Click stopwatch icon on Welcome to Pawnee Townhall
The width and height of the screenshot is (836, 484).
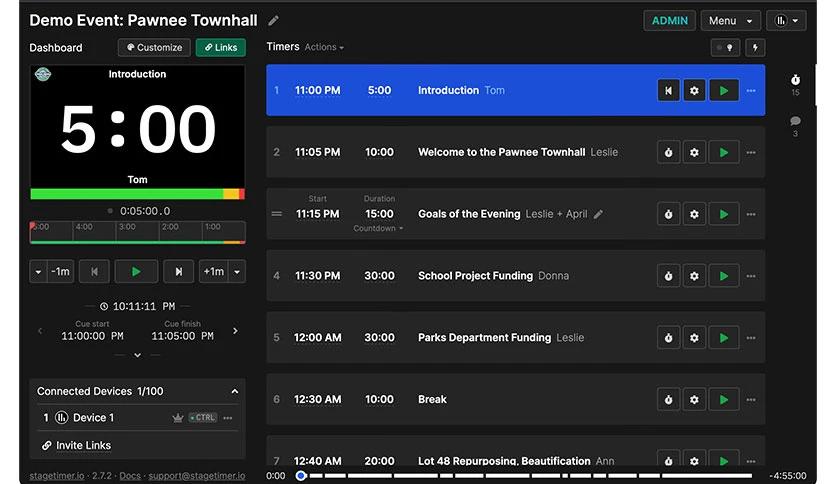(x=668, y=152)
